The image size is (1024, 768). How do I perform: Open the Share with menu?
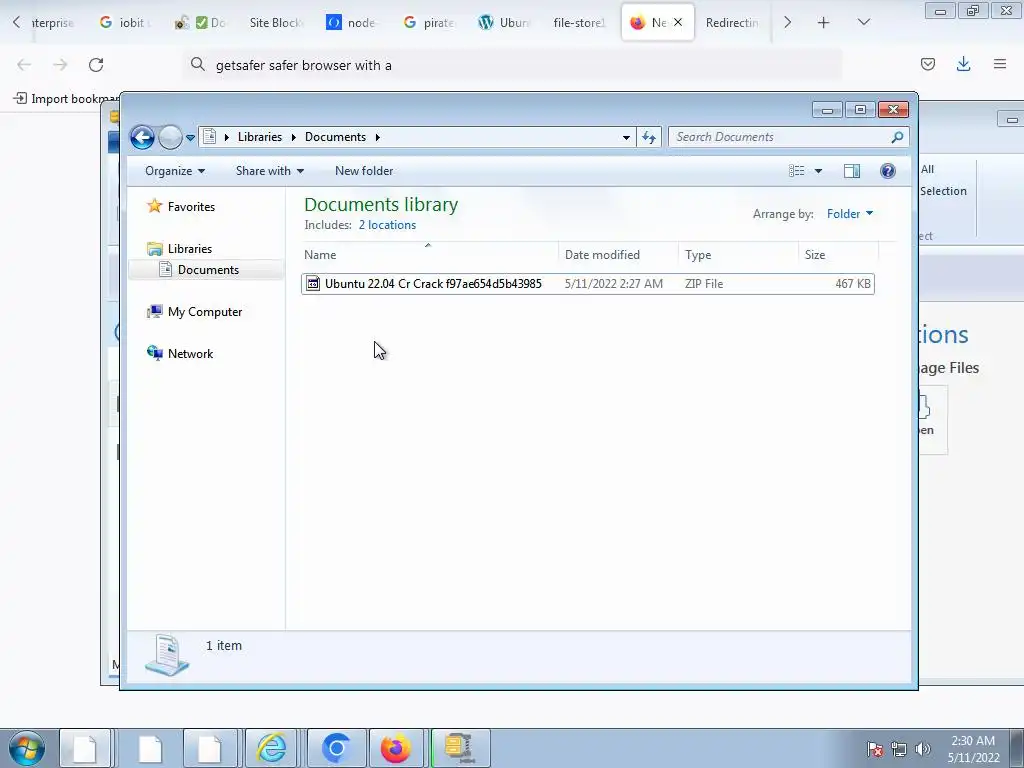270,171
